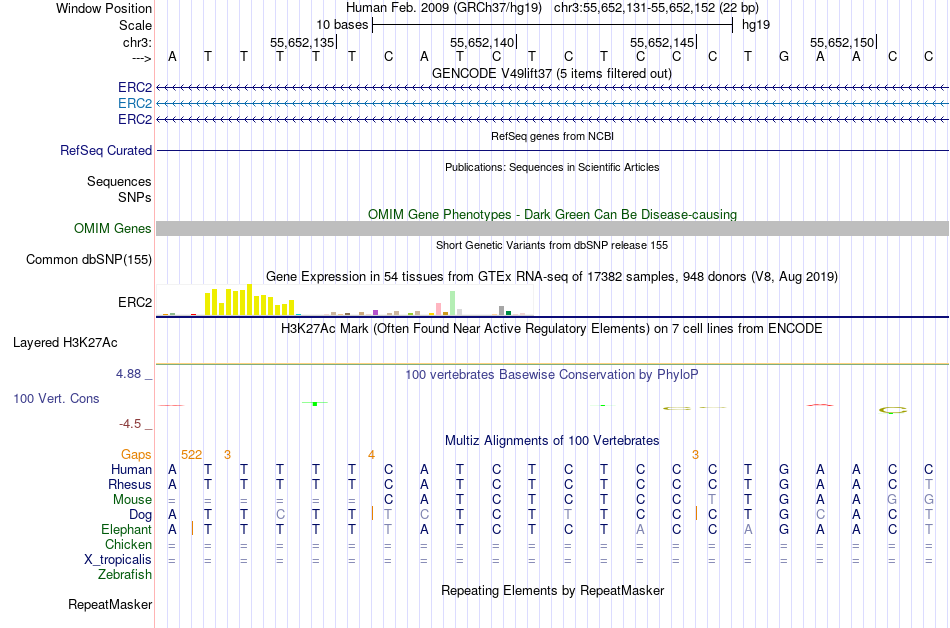Click the orange 4 gap count
The height and width of the screenshot is (628, 950).
371,455
